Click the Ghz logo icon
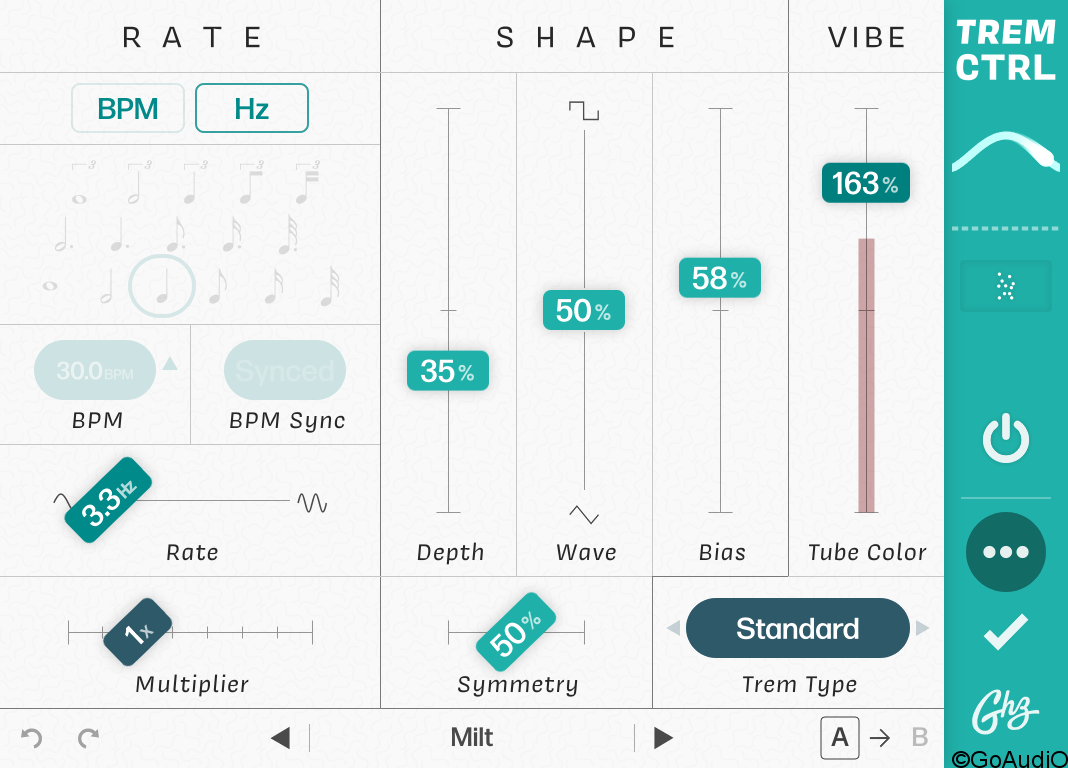 coord(1005,710)
